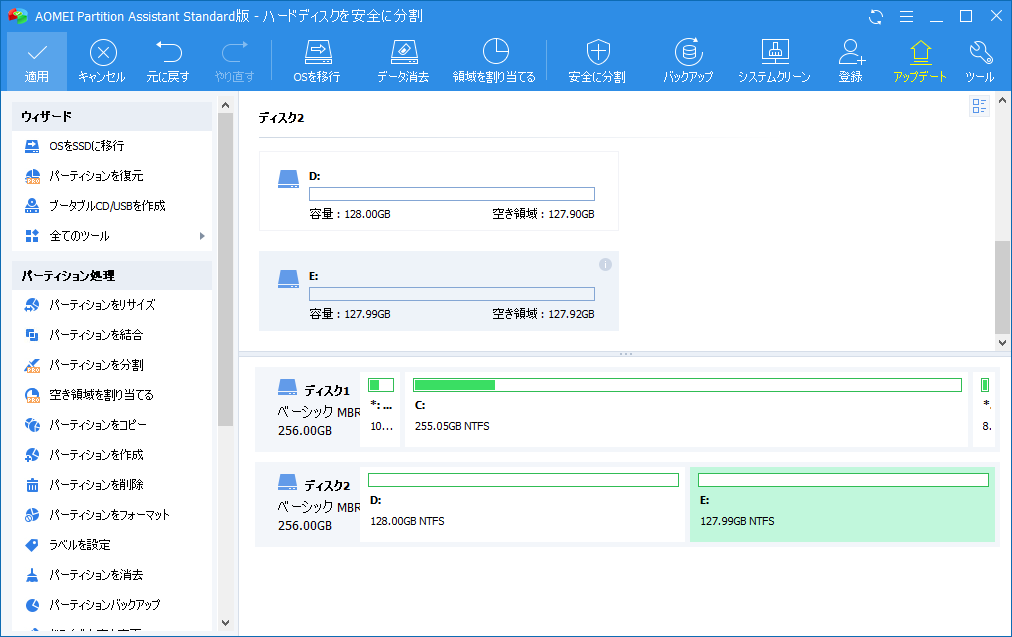Start the 安全に分割 tool

point(597,61)
